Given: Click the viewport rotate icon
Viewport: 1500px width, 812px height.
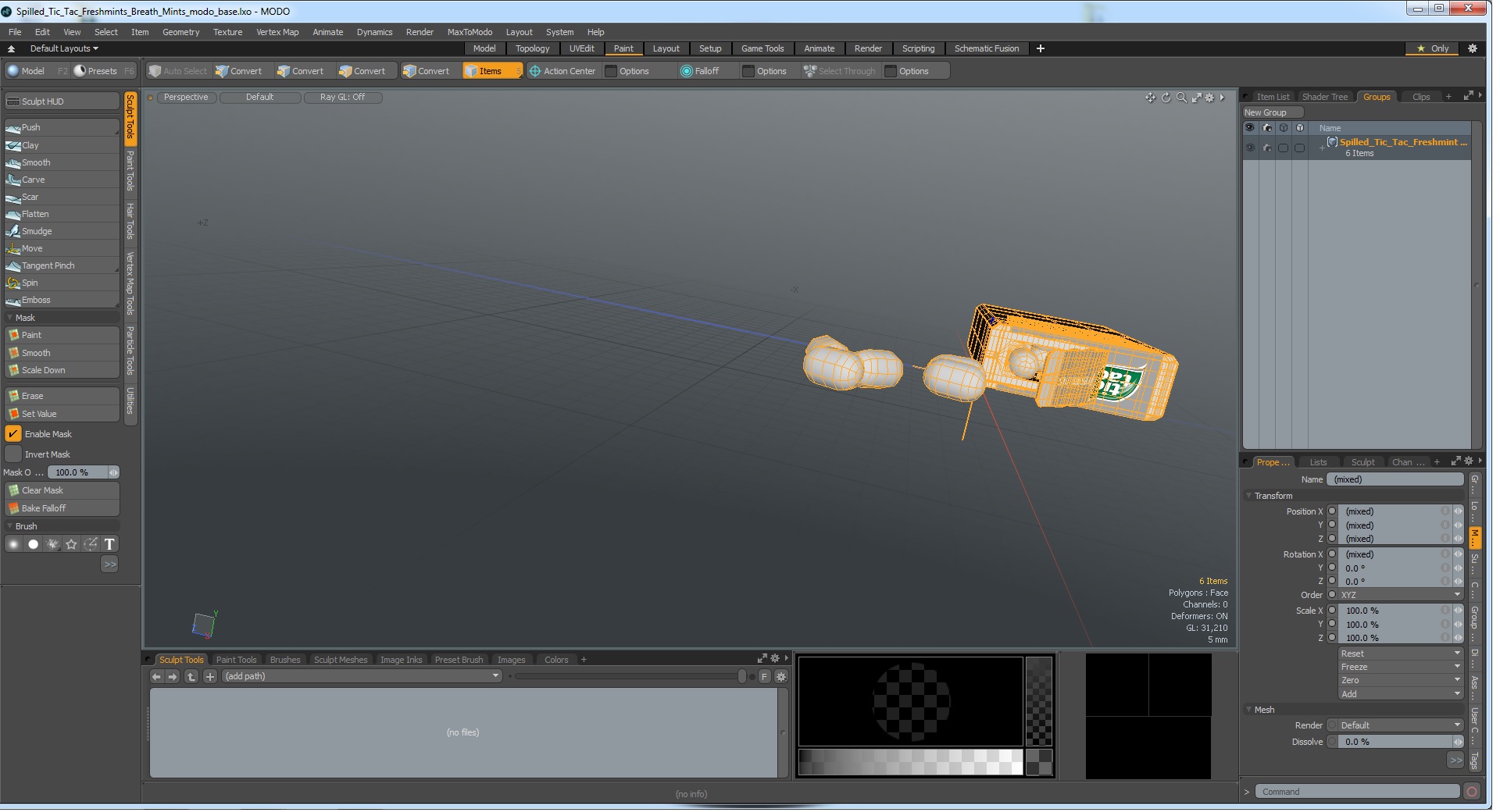Looking at the screenshot, I should point(1166,98).
